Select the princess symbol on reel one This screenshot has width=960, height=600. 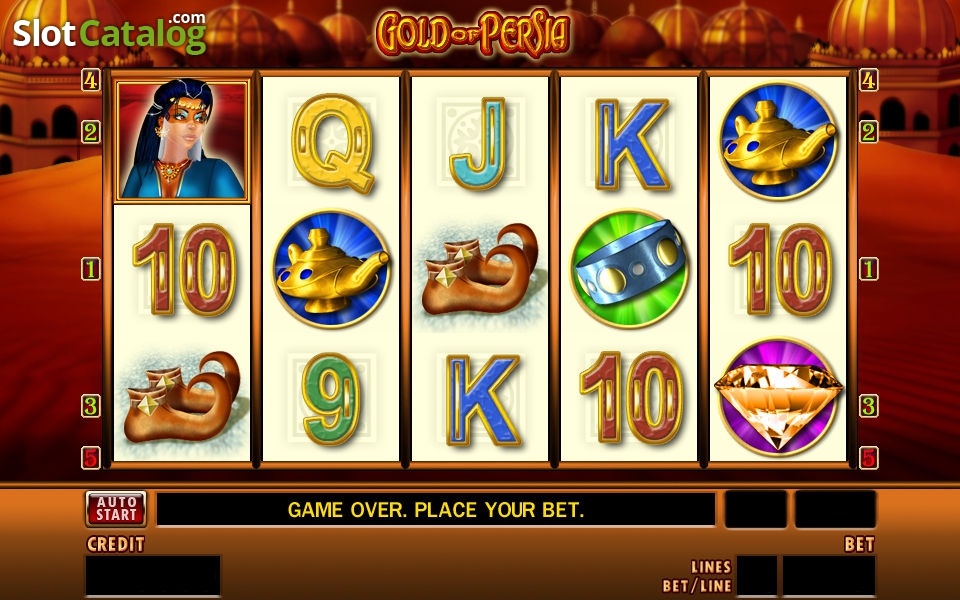pos(182,140)
